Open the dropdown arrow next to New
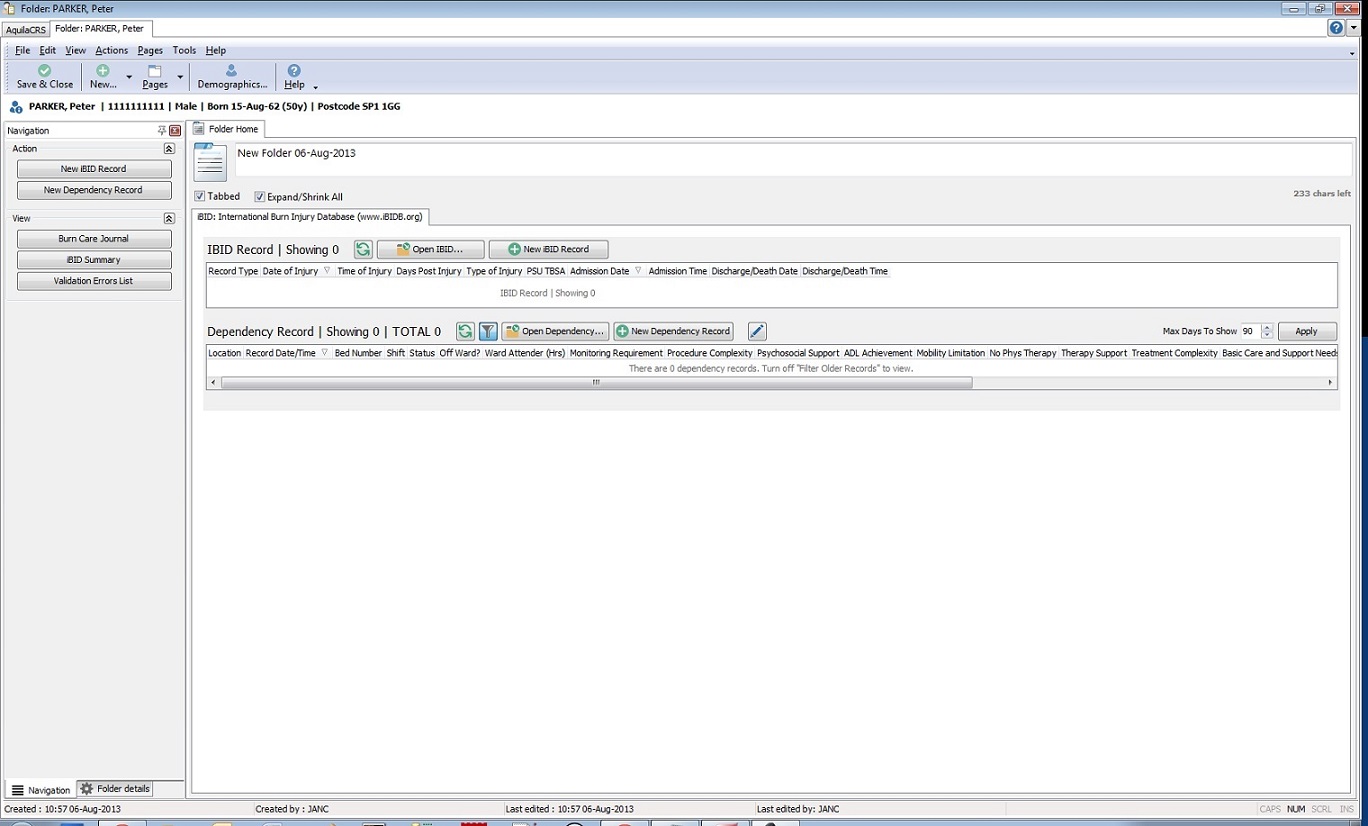Viewport: 1368px width, 826px height. pos(129,77)
